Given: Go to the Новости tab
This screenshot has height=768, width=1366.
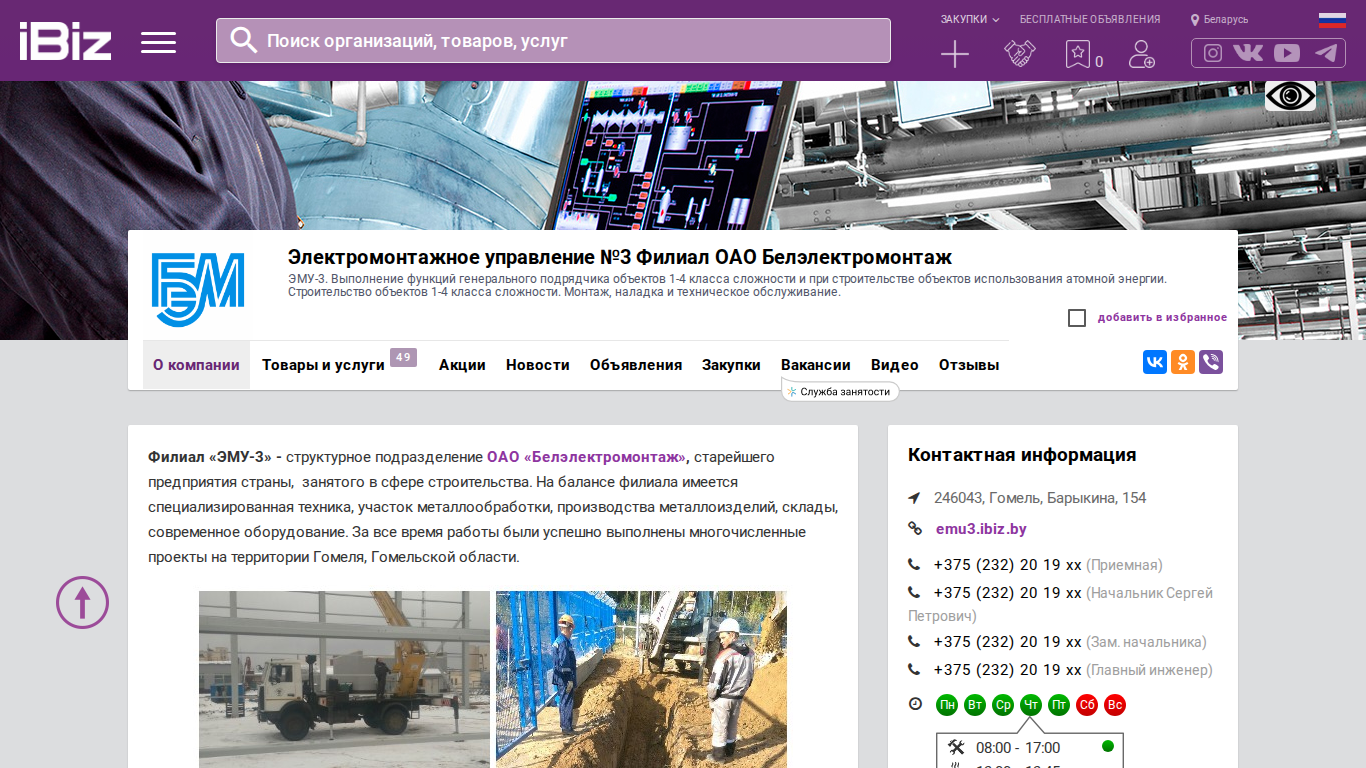Looking at the screenshot, I should click(538, 365).
